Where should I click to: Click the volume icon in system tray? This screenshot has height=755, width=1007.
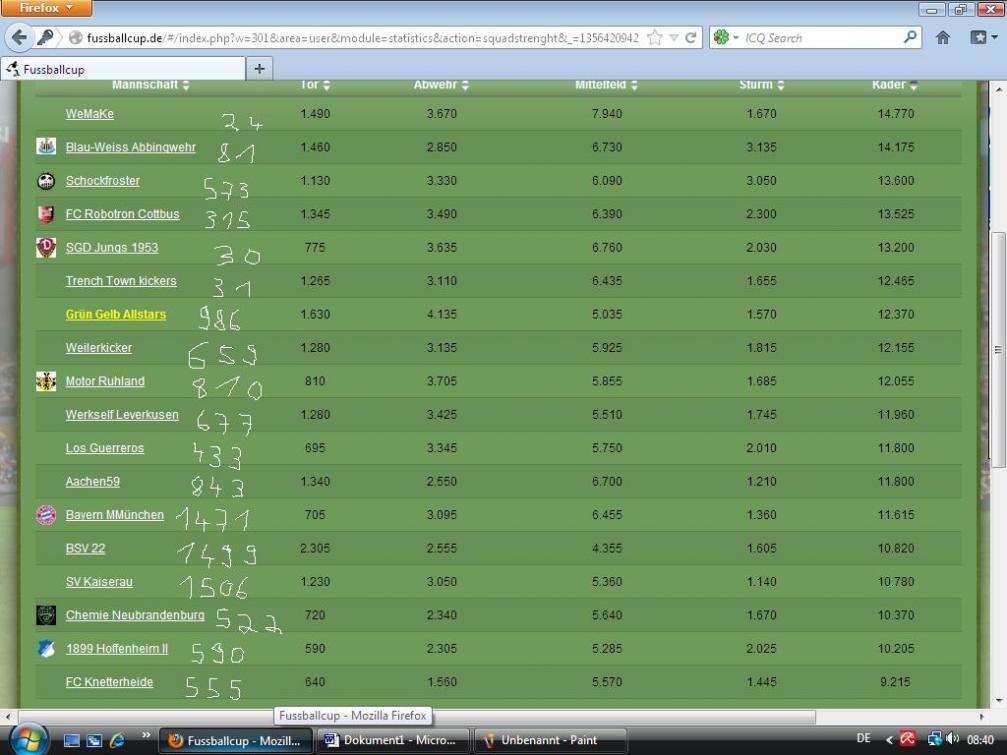coord(951,740)
